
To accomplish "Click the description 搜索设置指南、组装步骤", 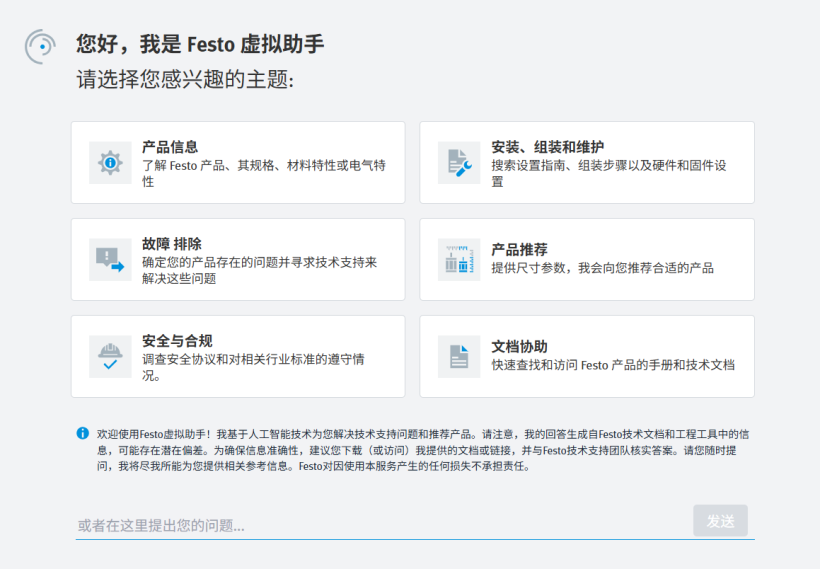I will coord(609,174).
